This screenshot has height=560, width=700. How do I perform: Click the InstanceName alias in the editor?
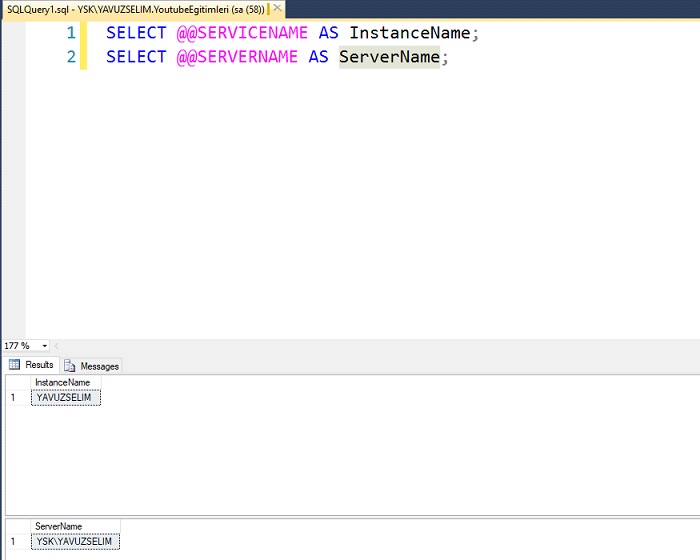click(x=410, y=33)
